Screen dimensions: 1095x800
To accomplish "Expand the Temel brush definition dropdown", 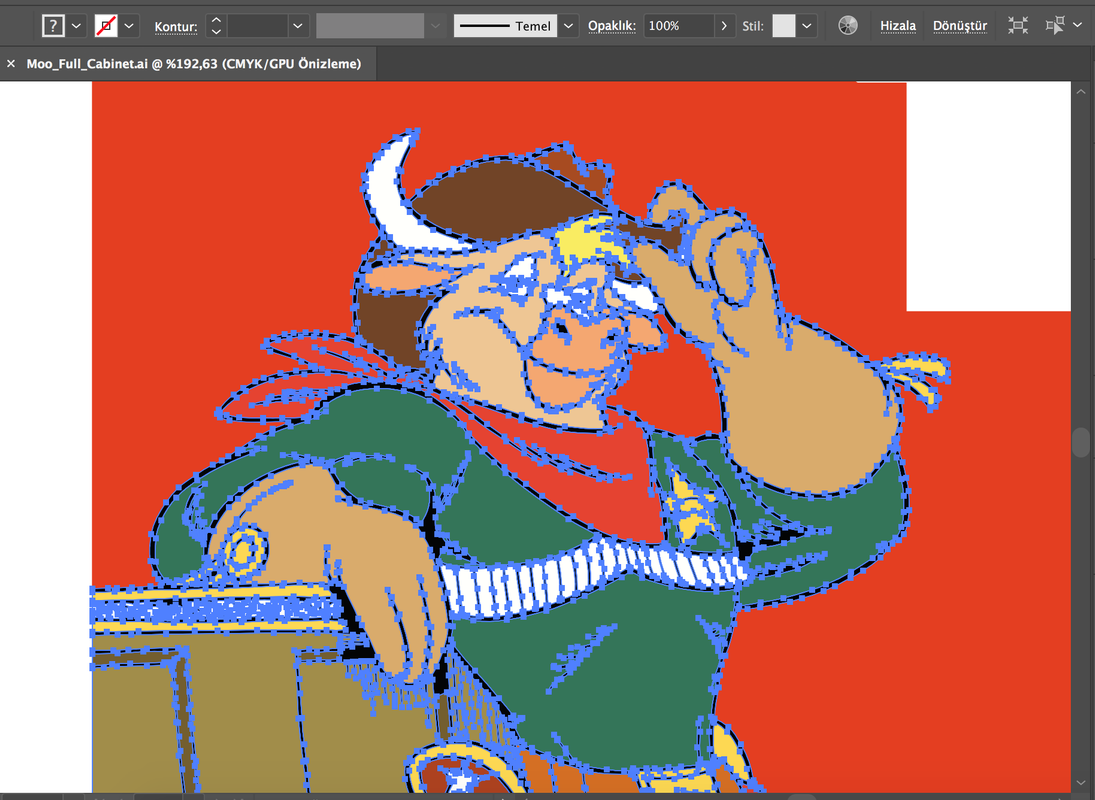I will tap(568, 26).
